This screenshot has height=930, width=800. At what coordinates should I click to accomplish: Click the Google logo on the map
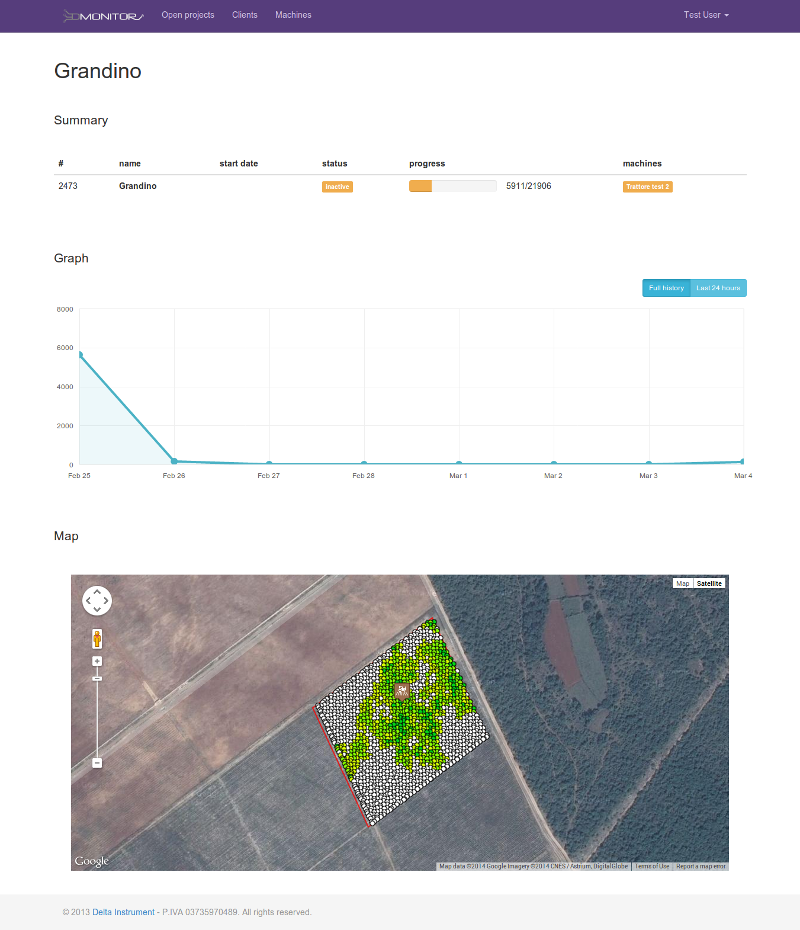pos(91,861)
